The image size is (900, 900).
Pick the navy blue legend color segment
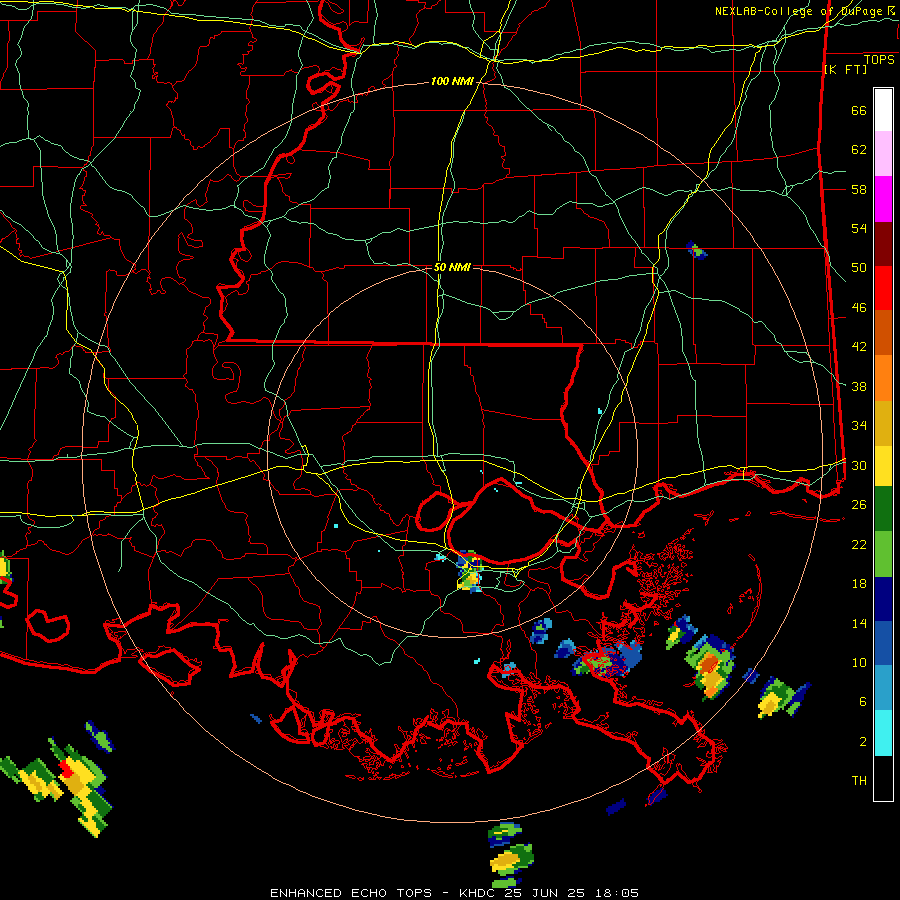(x=883, y=599)
